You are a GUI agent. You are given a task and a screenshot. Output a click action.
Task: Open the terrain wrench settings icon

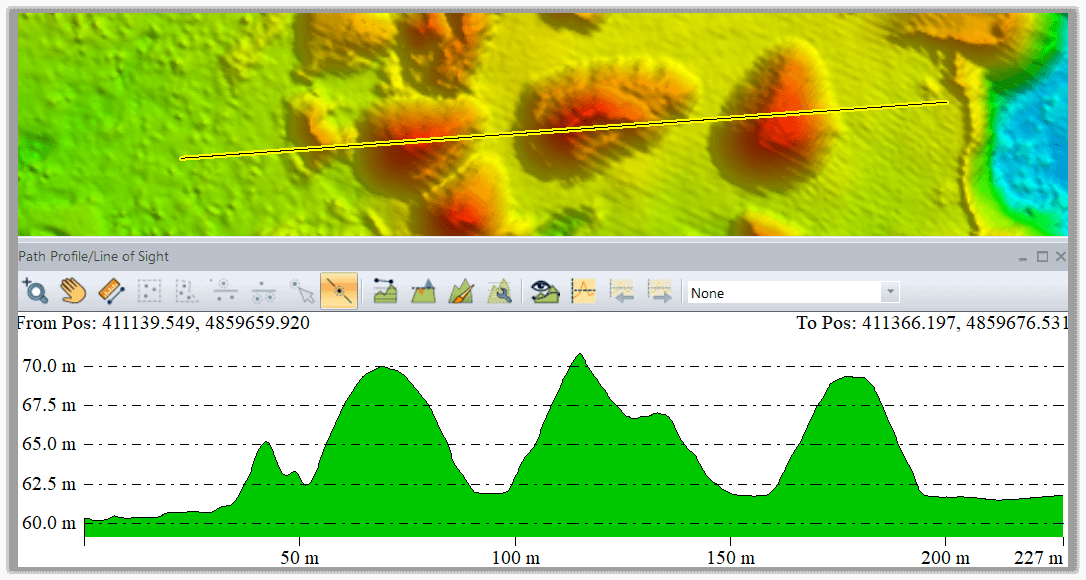(x=499, y=292)
